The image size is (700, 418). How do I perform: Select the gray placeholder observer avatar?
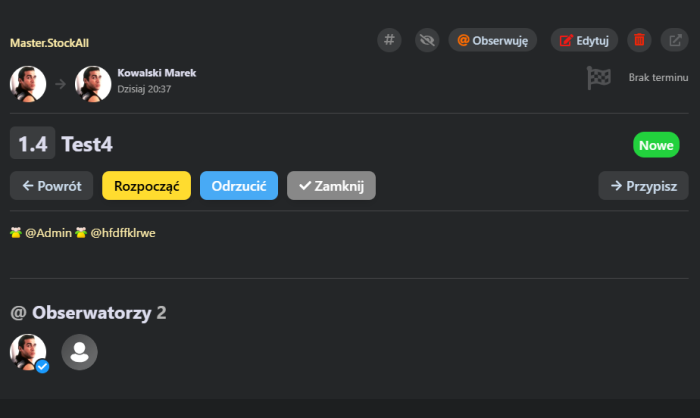pos(80,352)
